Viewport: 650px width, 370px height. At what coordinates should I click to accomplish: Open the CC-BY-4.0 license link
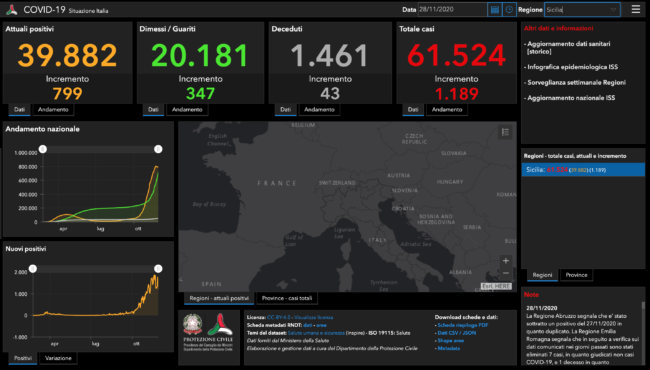pyautogui.click(x=279, y=317)
